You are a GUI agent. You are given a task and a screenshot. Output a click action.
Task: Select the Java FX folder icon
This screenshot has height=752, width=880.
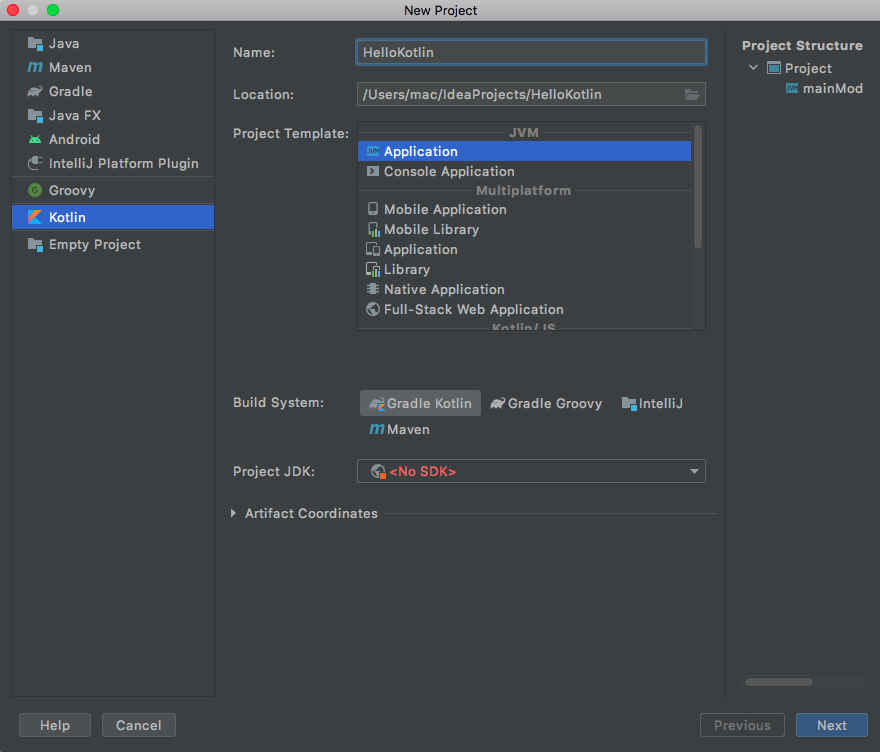pos(35,116)
